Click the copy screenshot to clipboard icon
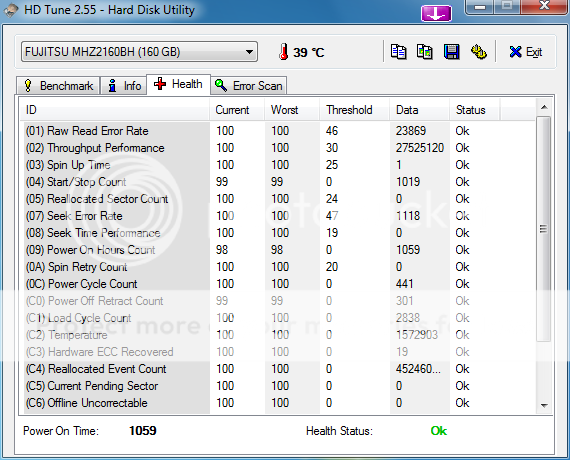 (425, 52)
